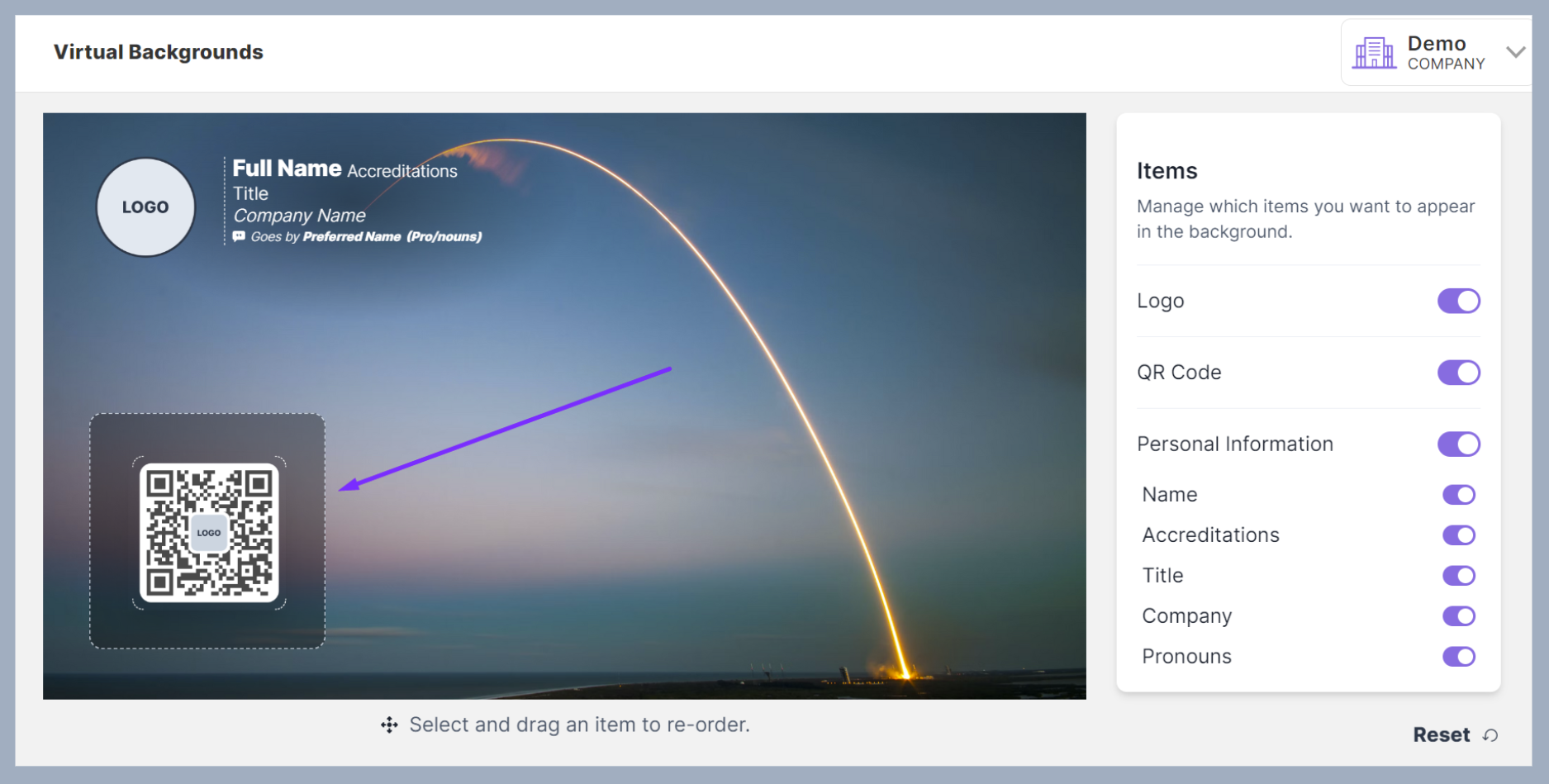Screen dimensions: 1549x784
Task: Click the Reset circular arrow icon
Action: pos(1490,735)
